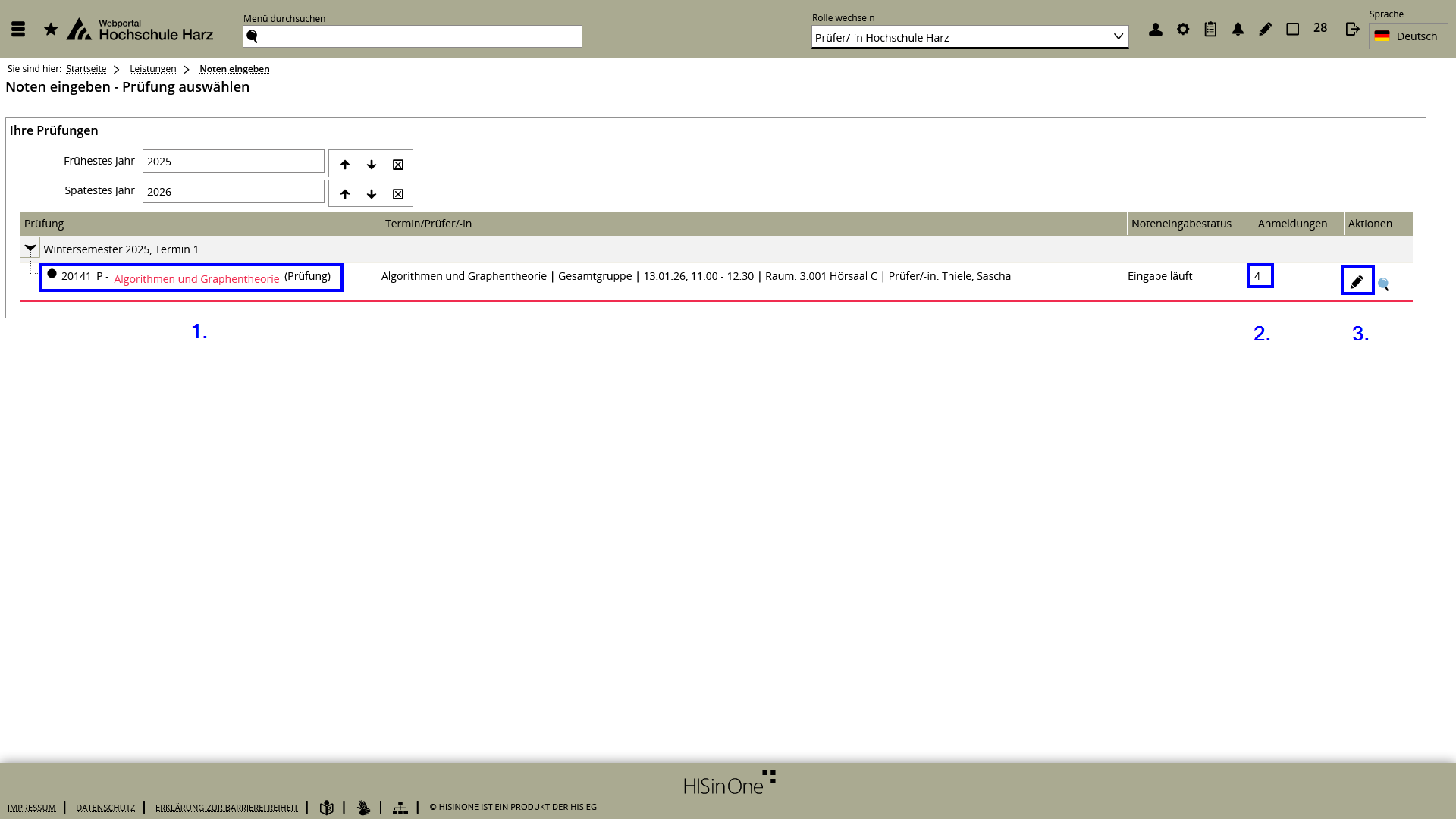Clear the Frühestes Jahr field
The height and width of the screenshot is (819, 1456).
point(398,165)
